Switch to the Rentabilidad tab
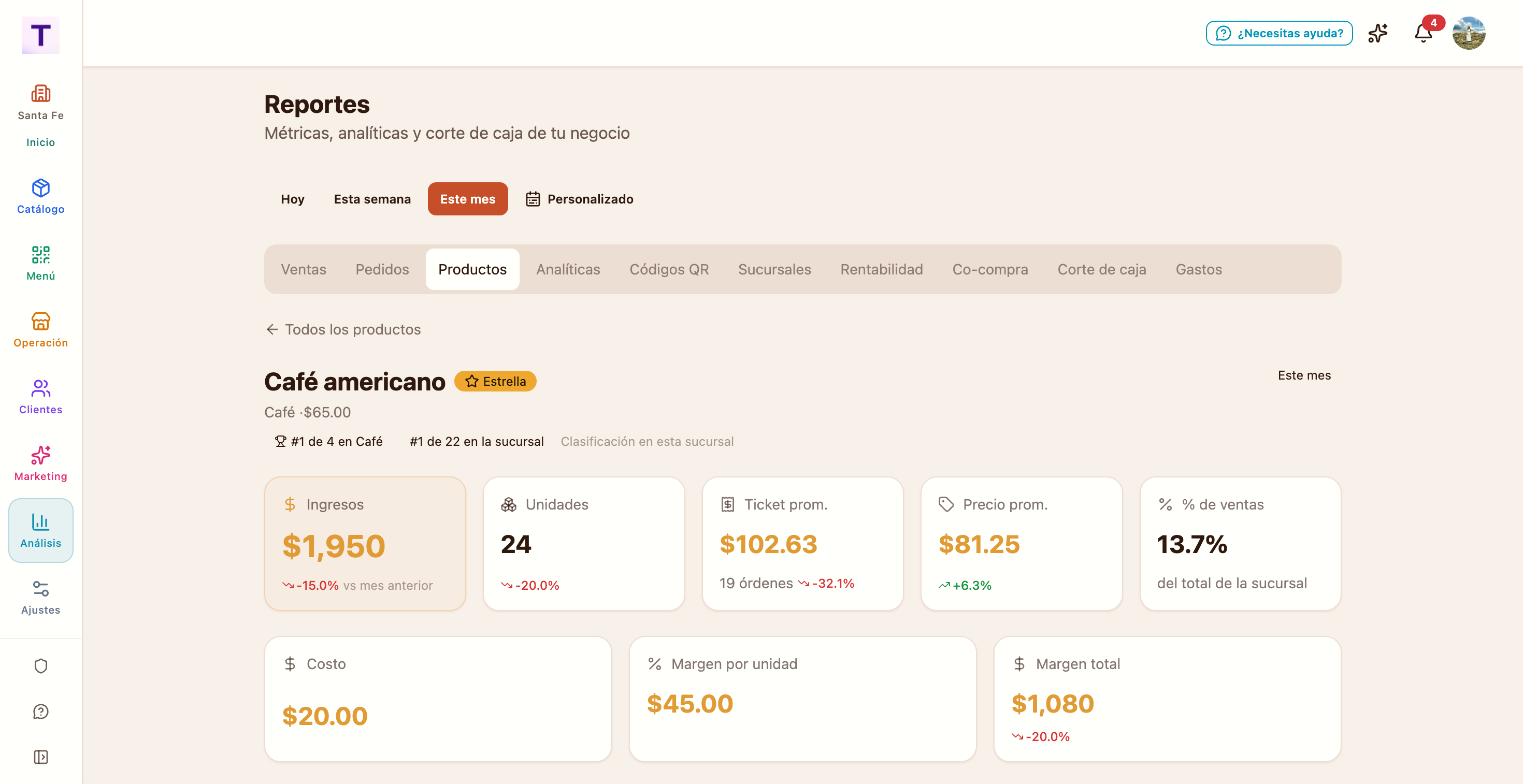Screen dimensions: 1523x784 881,269
